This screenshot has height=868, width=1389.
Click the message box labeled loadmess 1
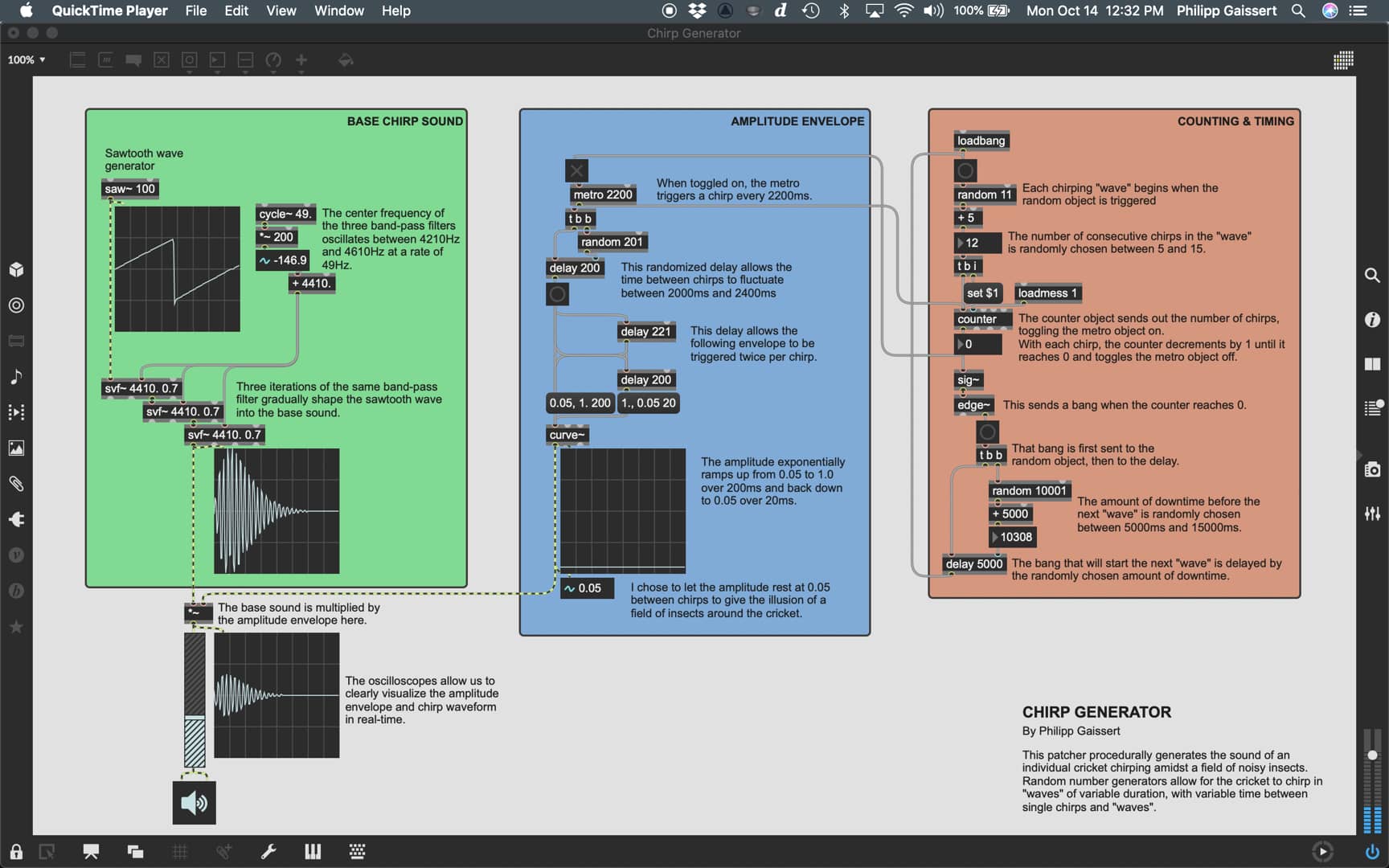pyautogui.click(x=1047, y=293)
